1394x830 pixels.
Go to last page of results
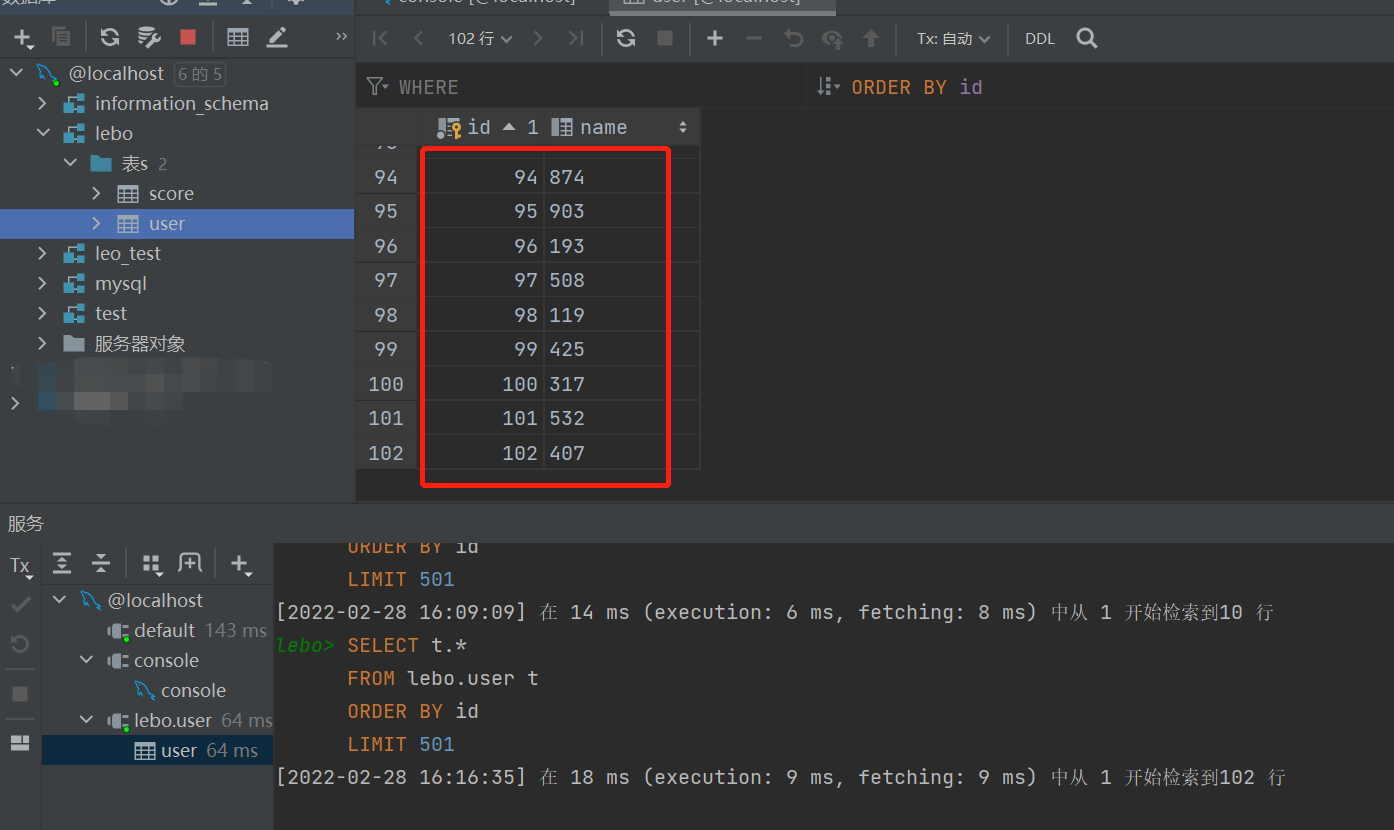point(576,39)
